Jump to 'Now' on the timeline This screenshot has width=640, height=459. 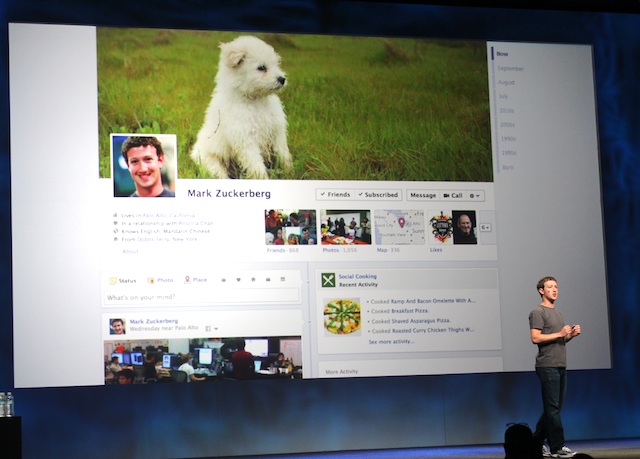(x=502, y=54)
